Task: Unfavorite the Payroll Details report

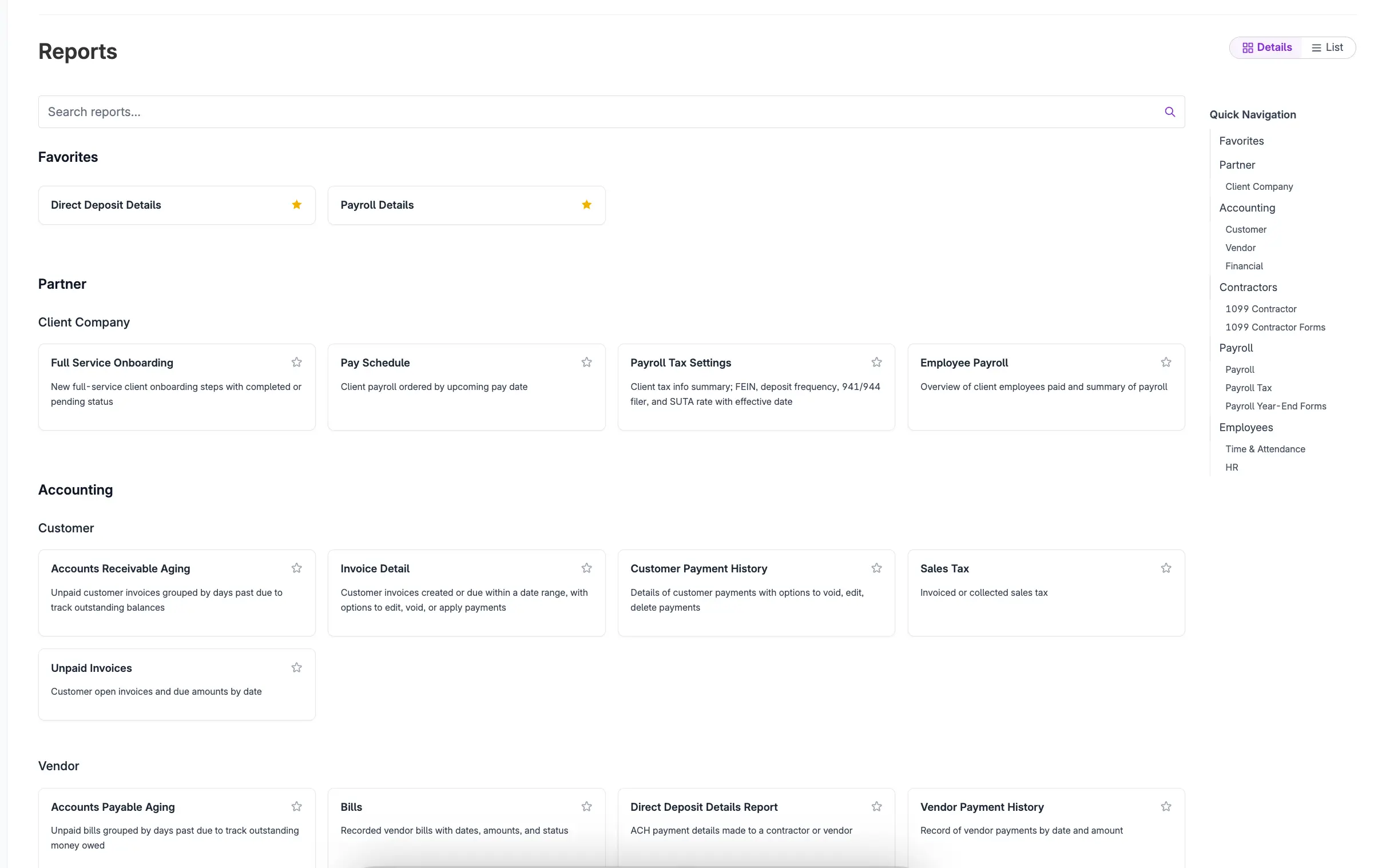Action: [x=586, y=204]
